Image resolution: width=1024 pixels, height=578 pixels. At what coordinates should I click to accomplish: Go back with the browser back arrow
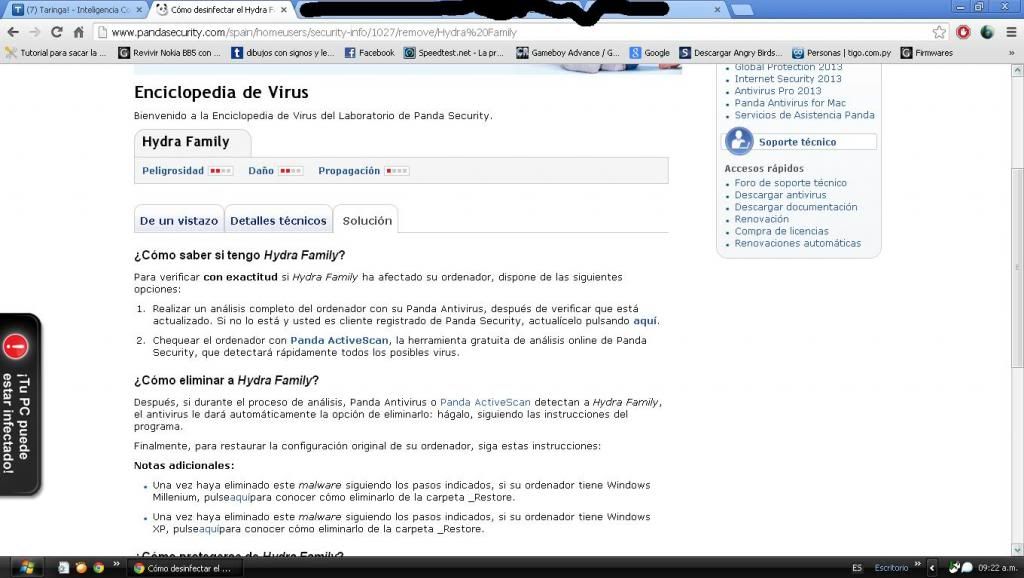[x=13, y=32]
